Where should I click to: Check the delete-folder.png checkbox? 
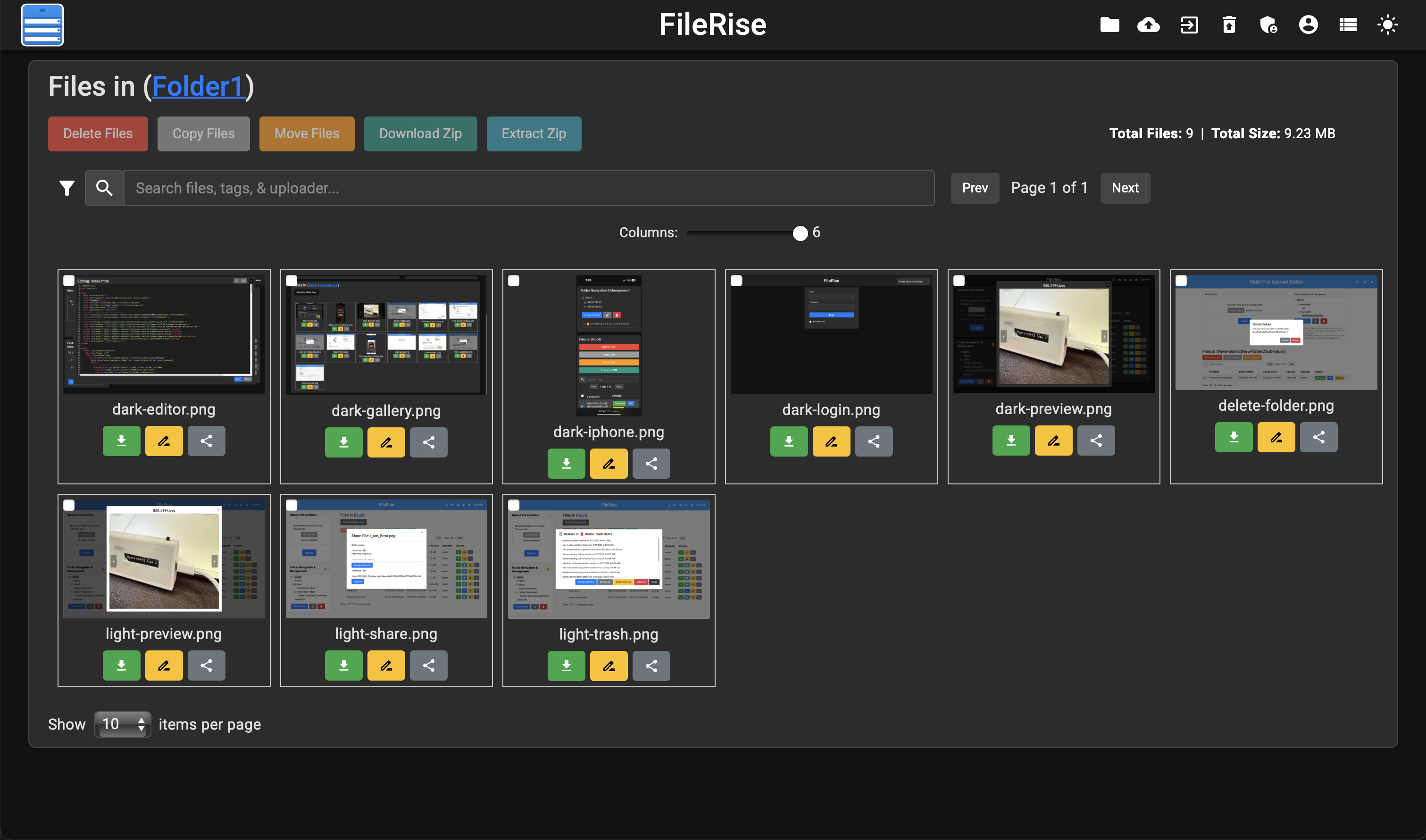tap(1182, 281)
